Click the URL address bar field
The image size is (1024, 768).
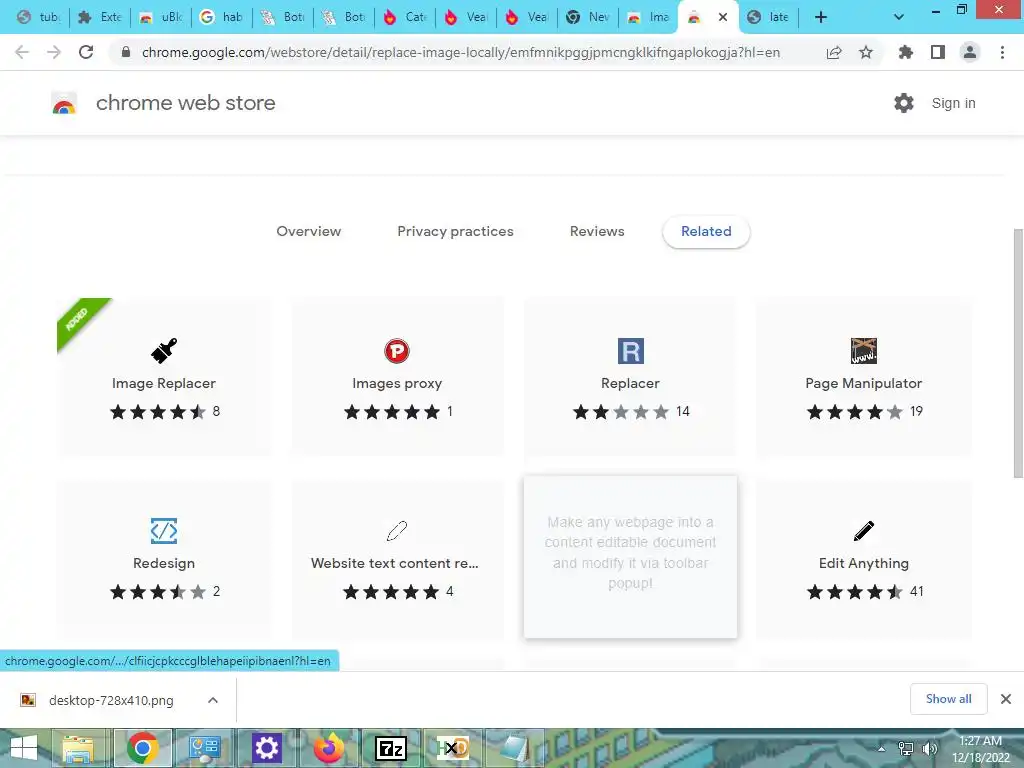[460, 52]
